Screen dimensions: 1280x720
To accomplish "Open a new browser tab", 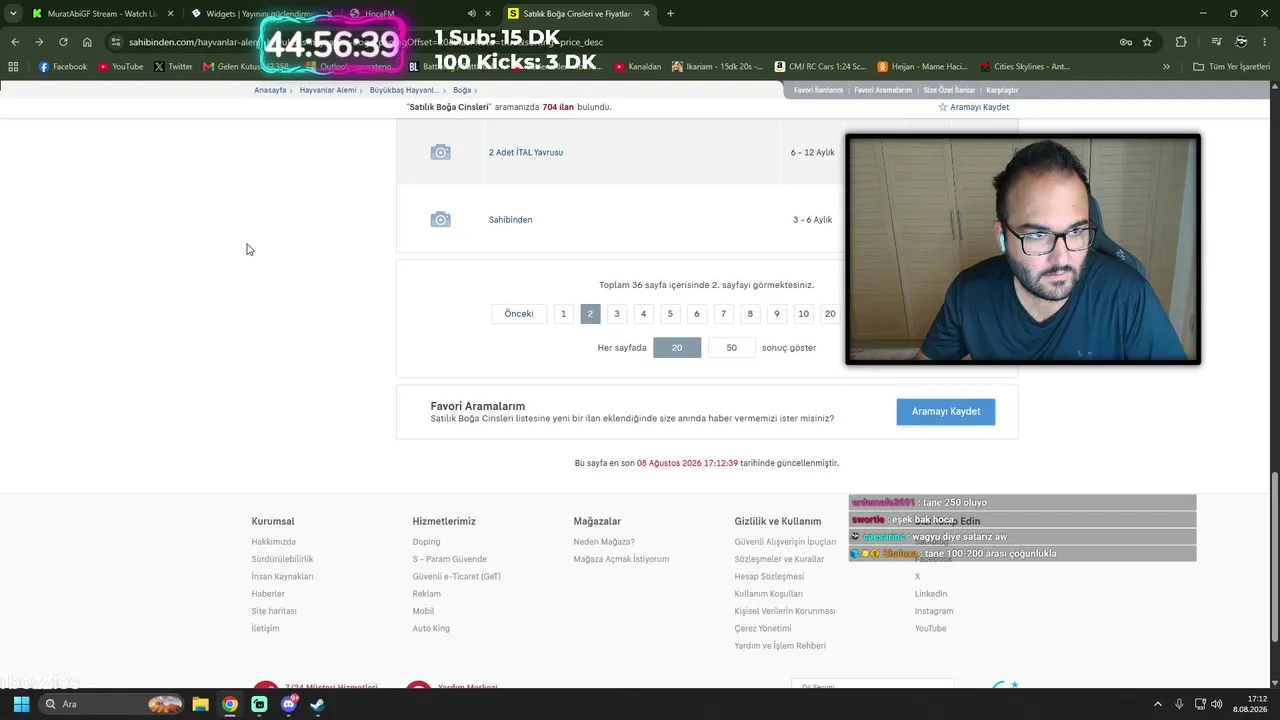I will point(670,14).
